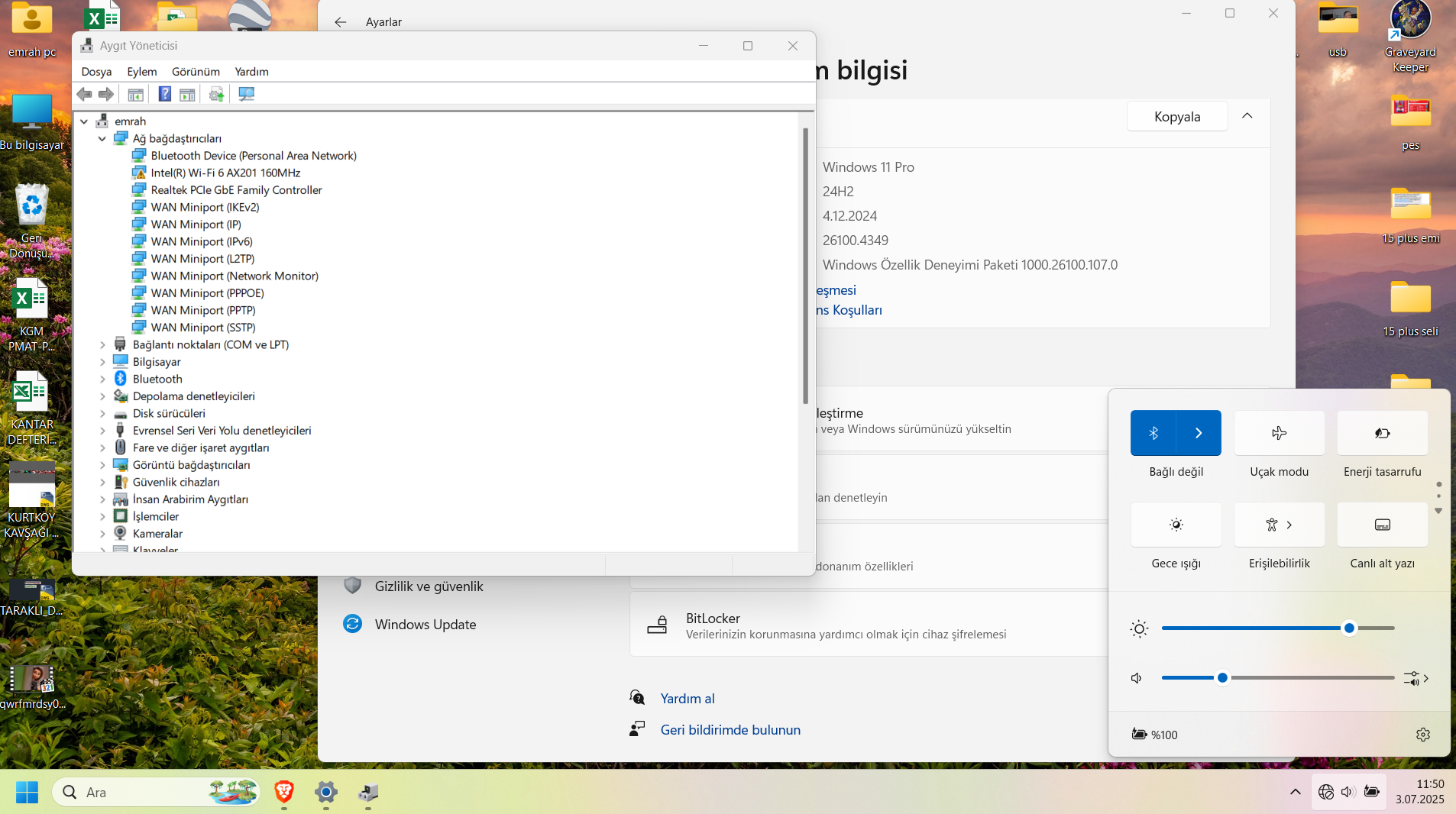The width and height of the screenshot is (1456, 814).
Task: Toggle the Action pane toolbar icon
Action: 187,94
